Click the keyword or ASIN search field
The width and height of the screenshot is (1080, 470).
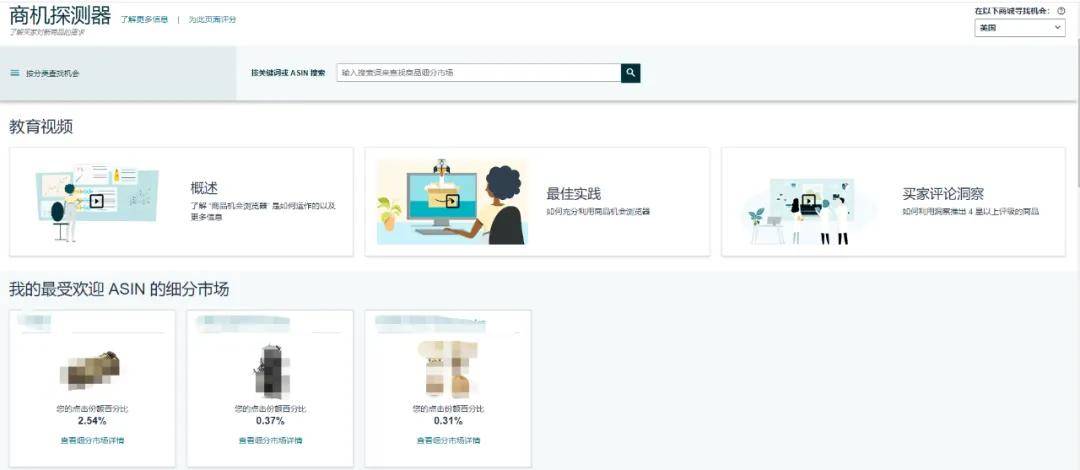click(x=479, y=73)
